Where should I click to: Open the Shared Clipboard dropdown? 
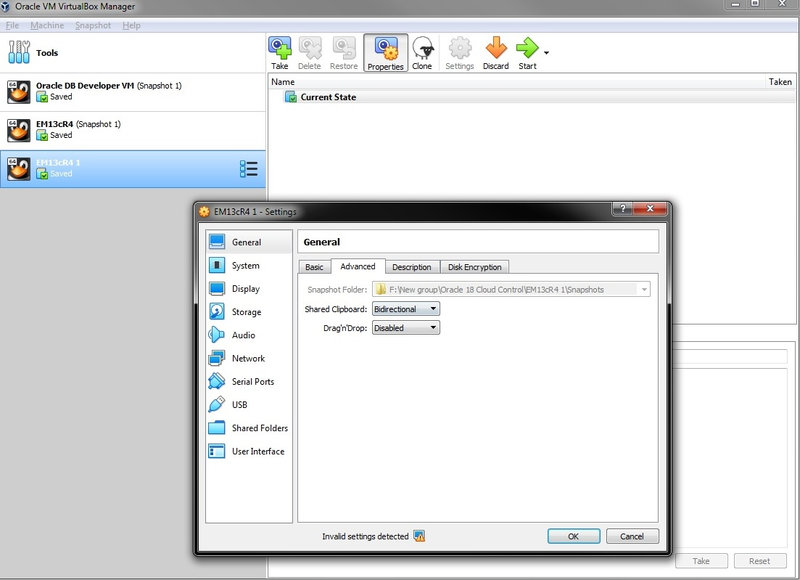[404, 308]
